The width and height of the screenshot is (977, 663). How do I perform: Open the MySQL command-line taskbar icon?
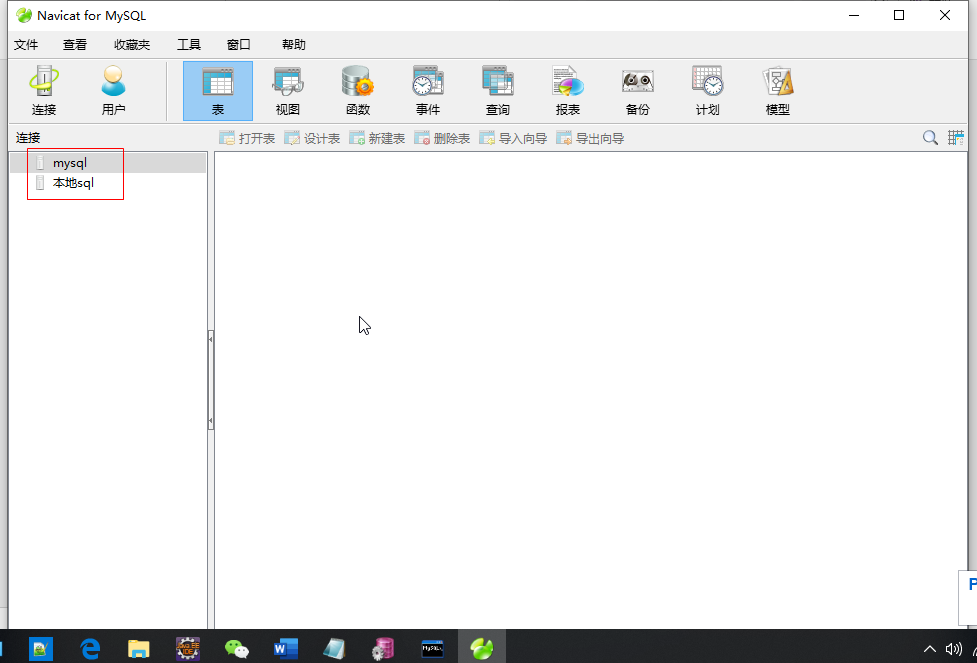[x=432, y=649]
